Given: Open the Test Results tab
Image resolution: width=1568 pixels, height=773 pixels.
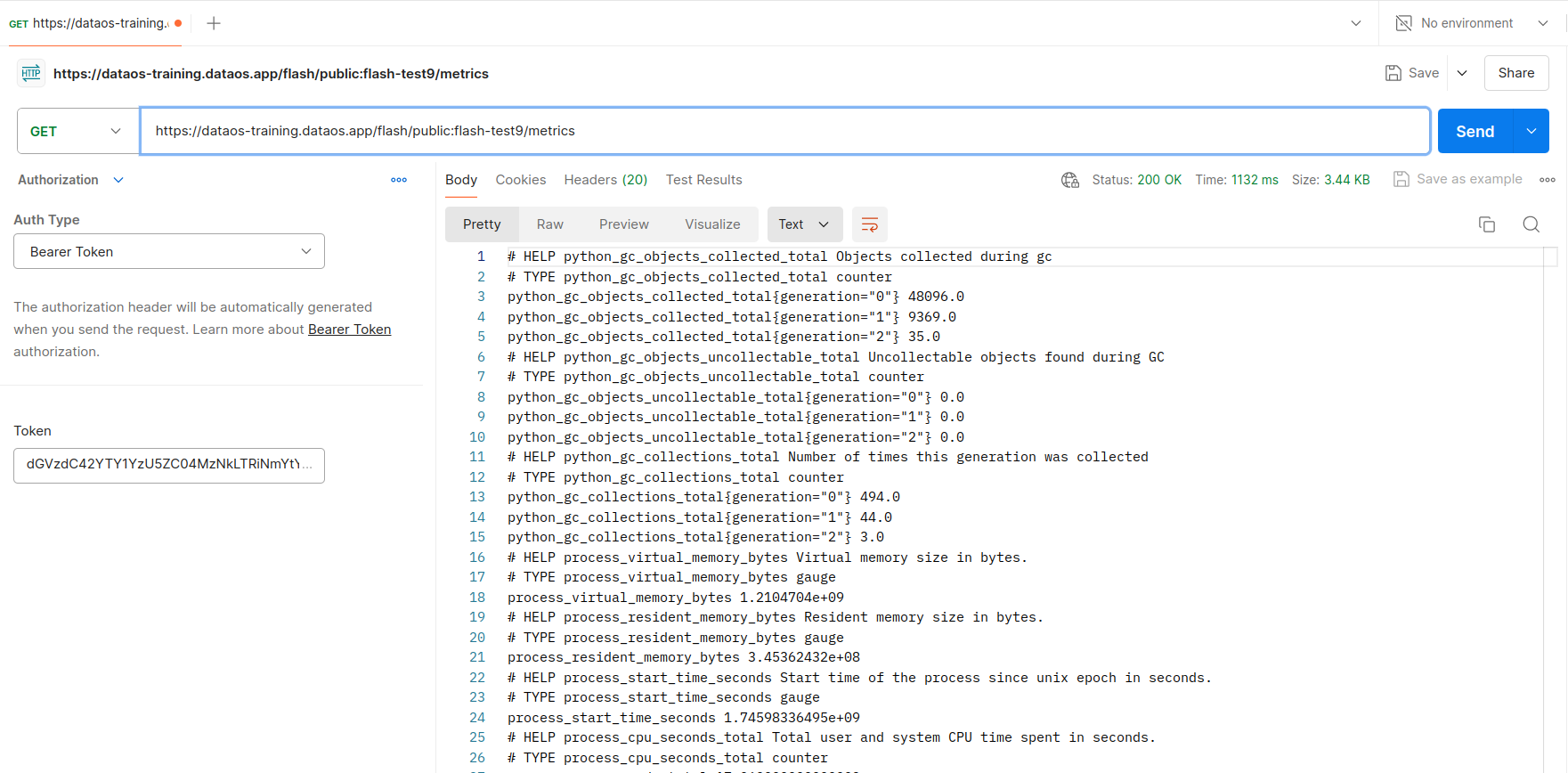Looking at the screenshot, I should [x=704, y=180].
